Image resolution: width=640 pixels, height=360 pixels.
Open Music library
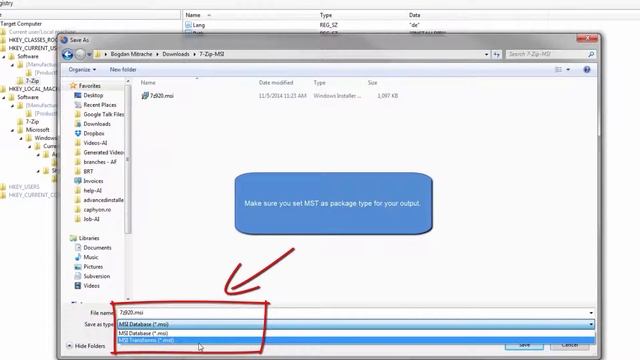pos(91,257)
